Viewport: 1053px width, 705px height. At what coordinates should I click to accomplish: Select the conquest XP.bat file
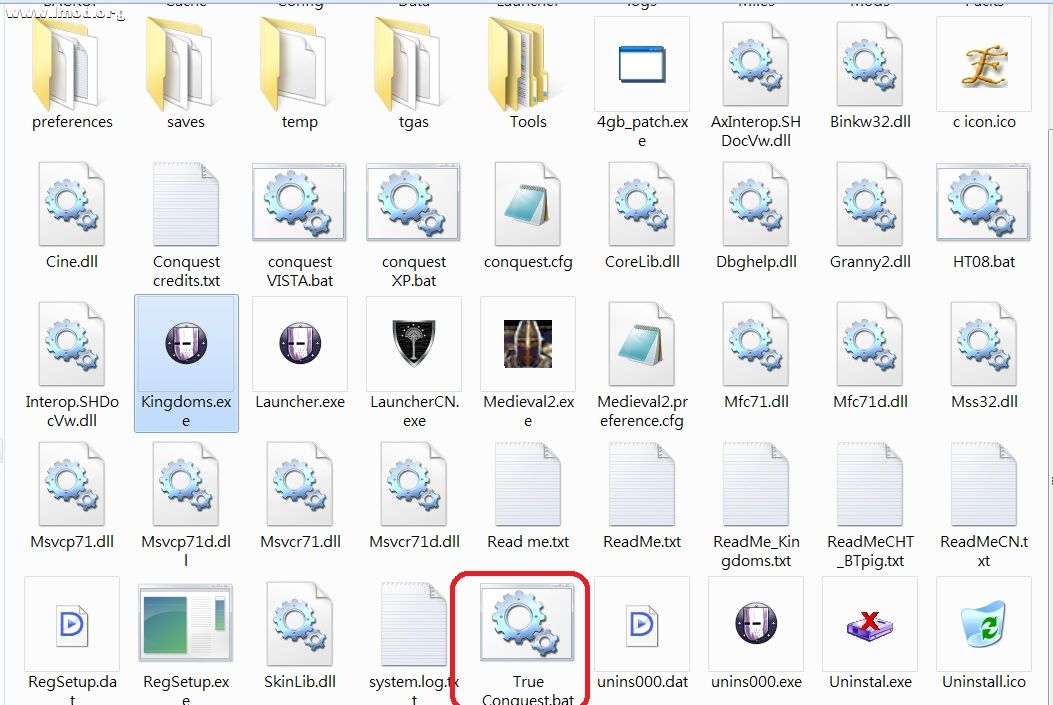414,205
